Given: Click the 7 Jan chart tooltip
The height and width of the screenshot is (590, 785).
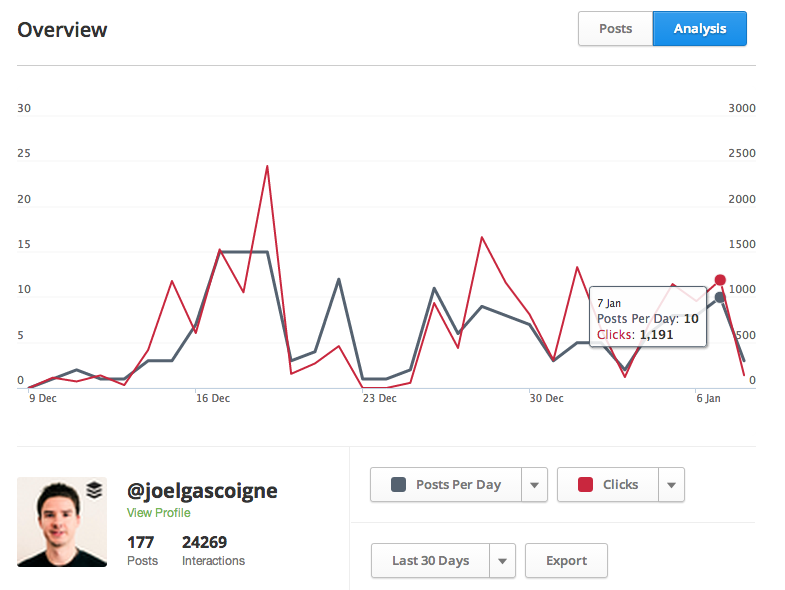Looking at the screenshot, I should pos(648,317).
